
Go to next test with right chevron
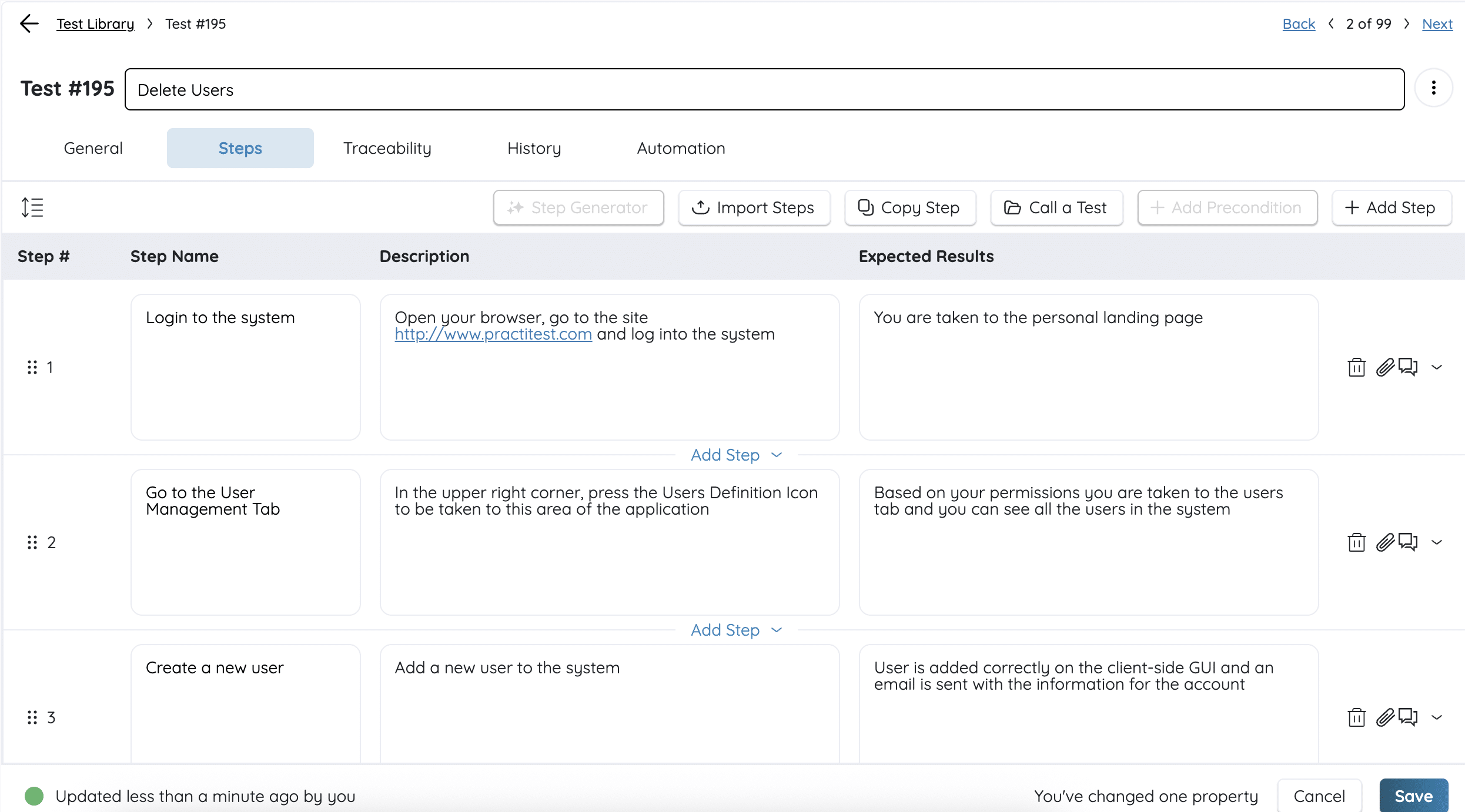pos(1406,24)
